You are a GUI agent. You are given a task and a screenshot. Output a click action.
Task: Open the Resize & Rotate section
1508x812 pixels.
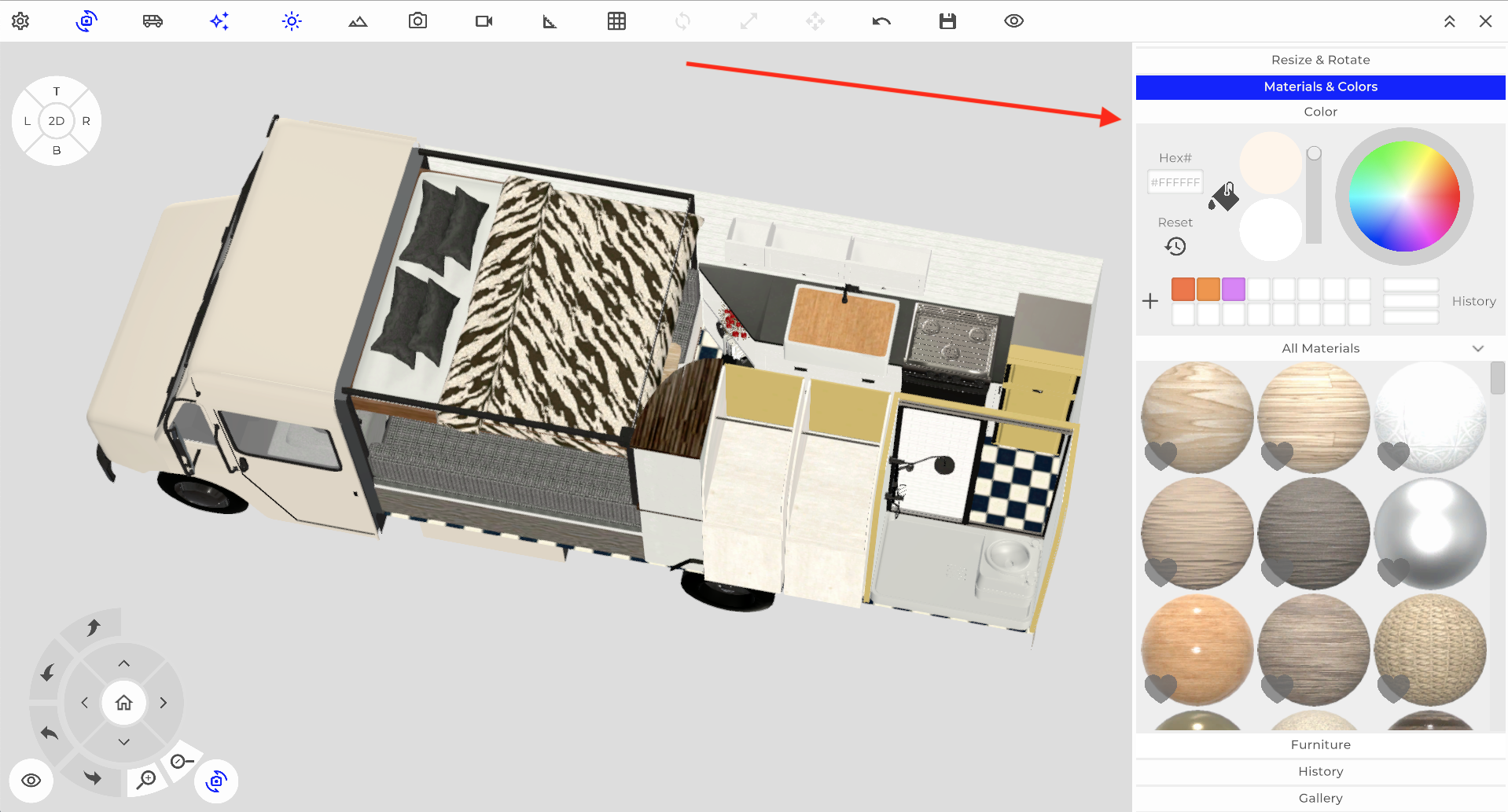coord(1321,60)
